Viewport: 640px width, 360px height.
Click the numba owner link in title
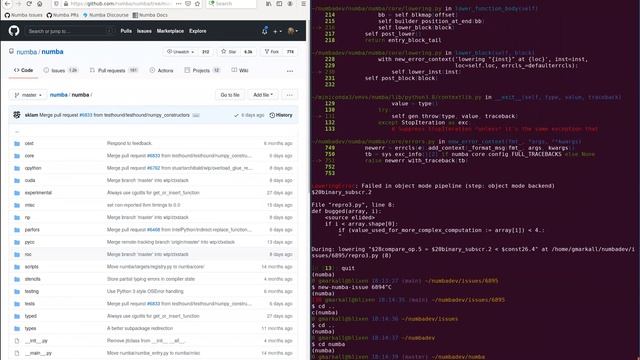(x=27, y=52)
